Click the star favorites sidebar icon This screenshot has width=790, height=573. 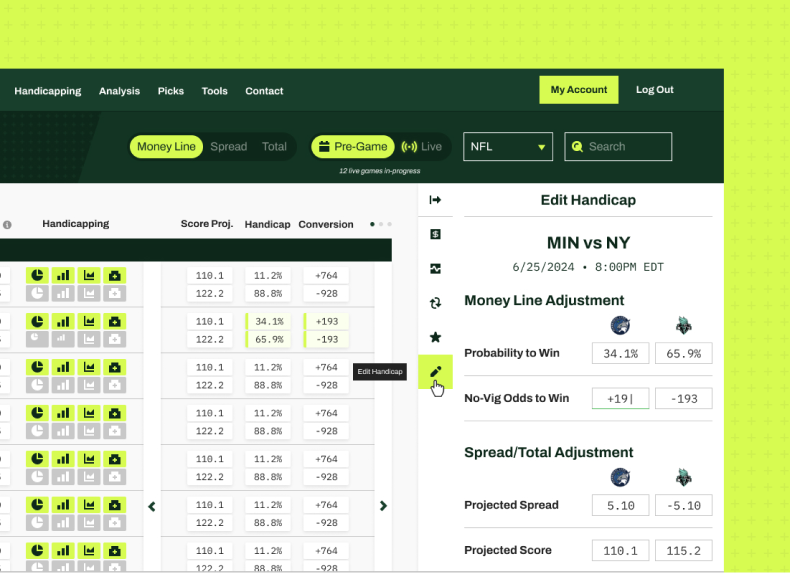coord(435,337)
